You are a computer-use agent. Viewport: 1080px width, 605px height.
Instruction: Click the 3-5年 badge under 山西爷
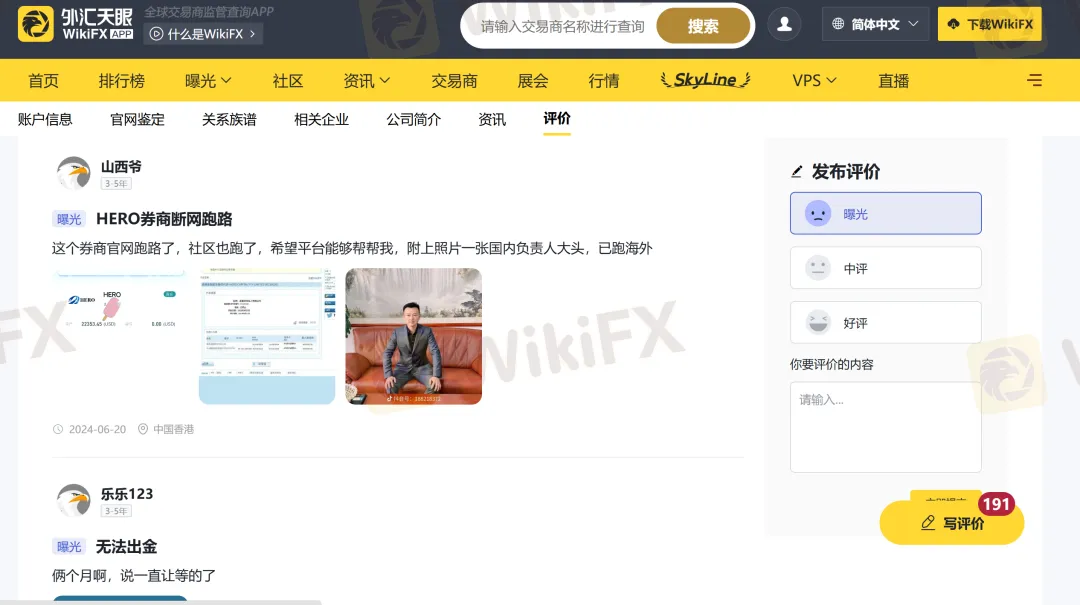click(x=116, y=183)
